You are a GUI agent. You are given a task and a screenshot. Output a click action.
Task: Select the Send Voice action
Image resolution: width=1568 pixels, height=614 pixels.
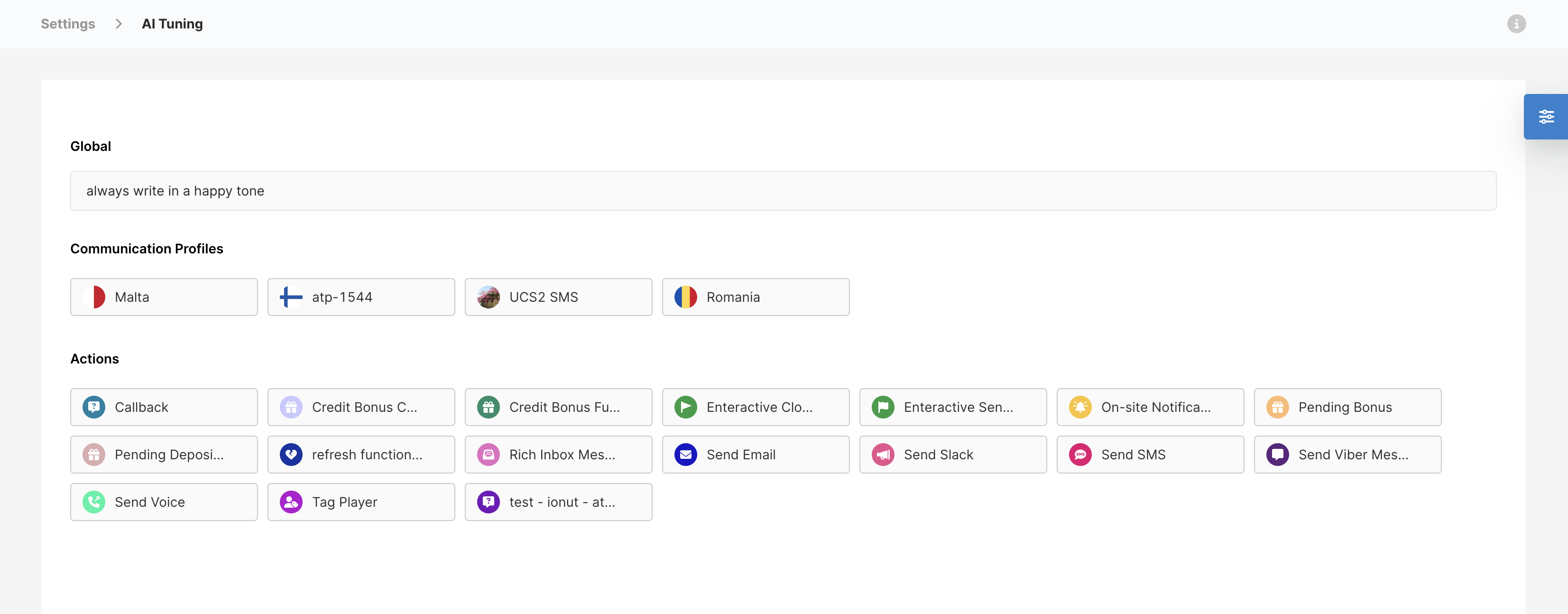point(164,502)
